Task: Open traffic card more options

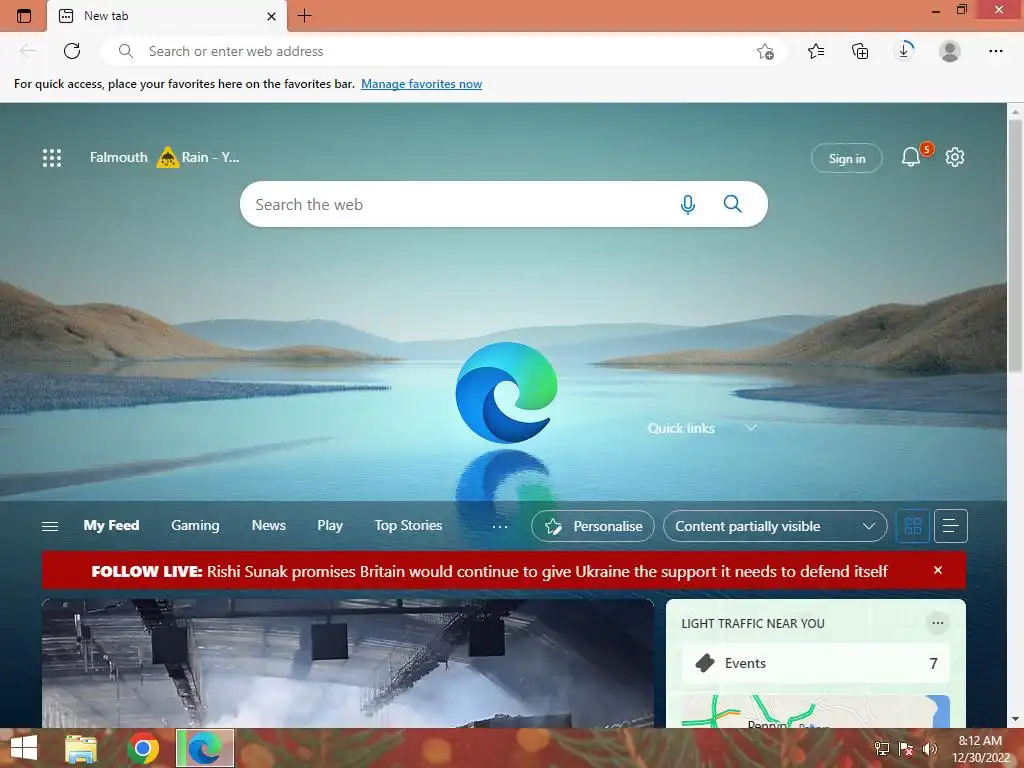Action: (x=937, y=623)
